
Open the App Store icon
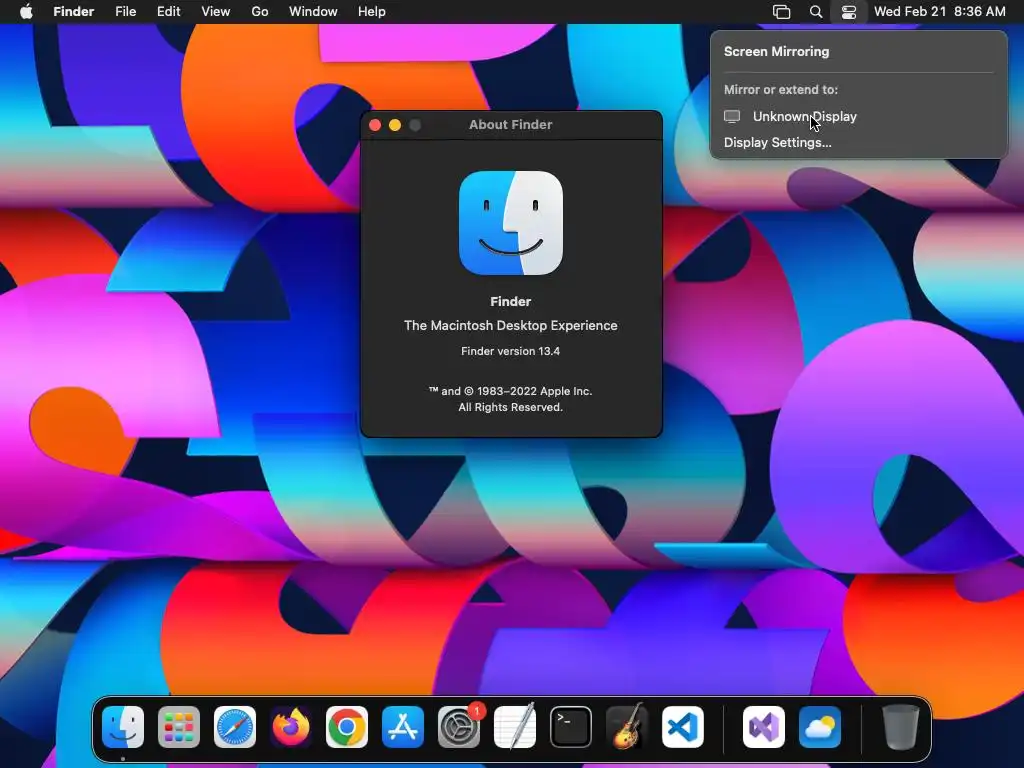click(403, 727)
